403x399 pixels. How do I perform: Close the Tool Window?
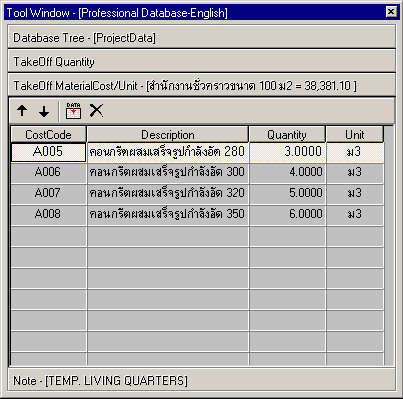391,12
